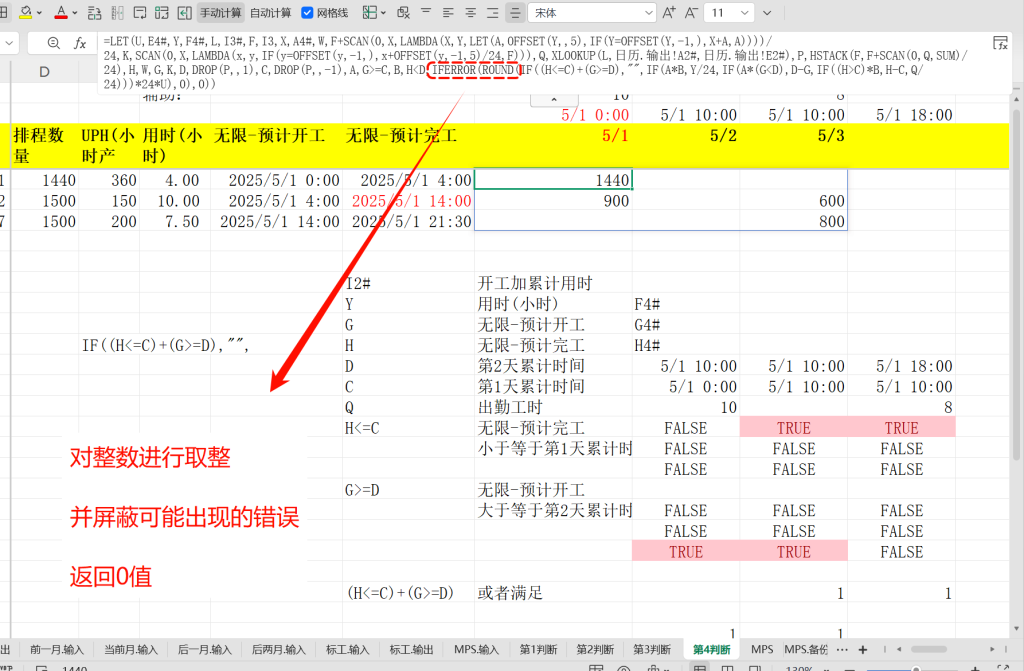The width and height of the screenshot is (1024, 671).
Task: Uncheck the 网格线 gridlines checkbox
Action: [307, 13]
